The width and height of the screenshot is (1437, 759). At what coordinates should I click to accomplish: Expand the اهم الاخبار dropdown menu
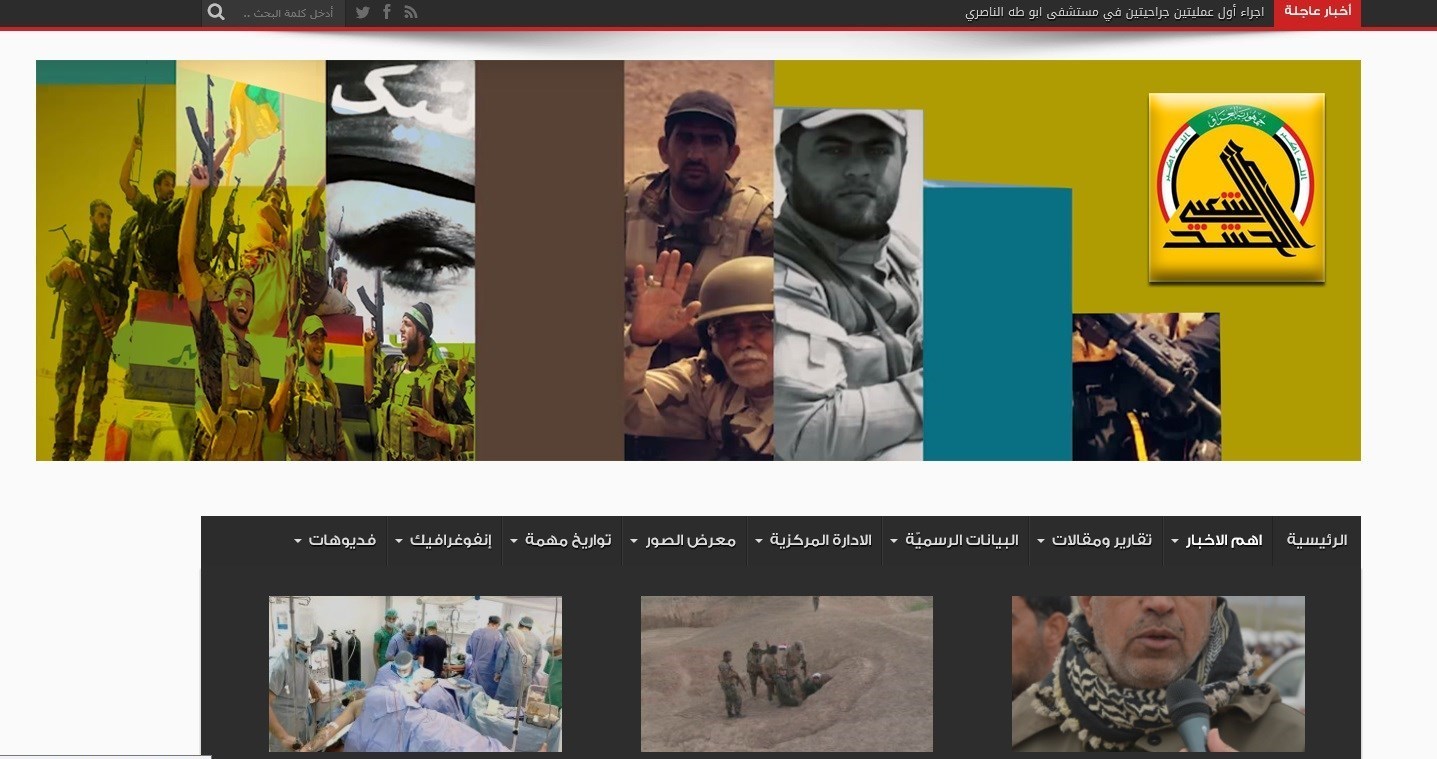click(1218, 540)
